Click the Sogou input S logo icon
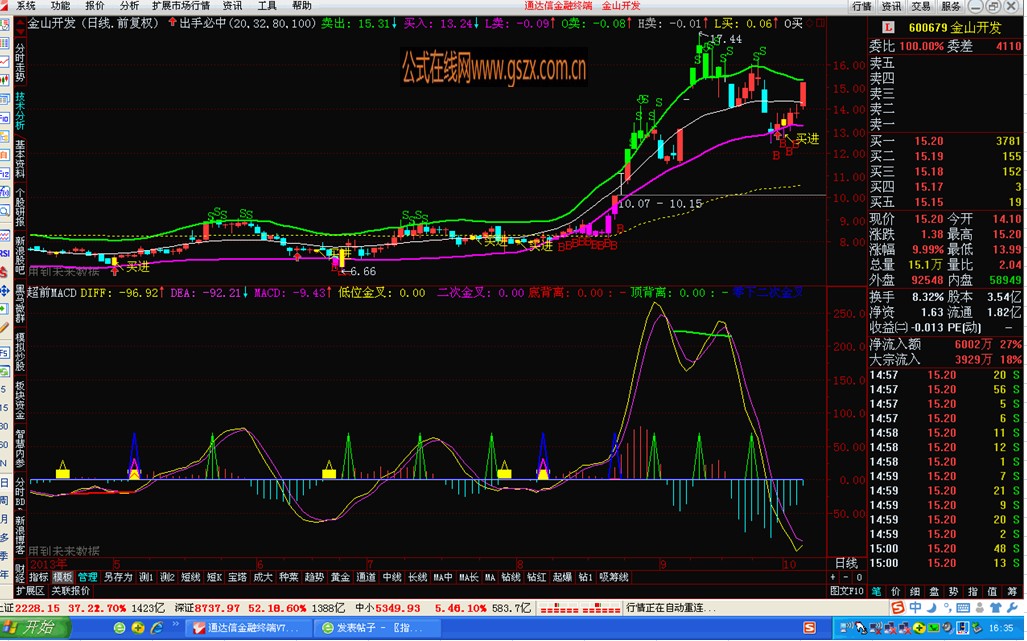The height and width of the screenshot is (641, 1027). 897,608
